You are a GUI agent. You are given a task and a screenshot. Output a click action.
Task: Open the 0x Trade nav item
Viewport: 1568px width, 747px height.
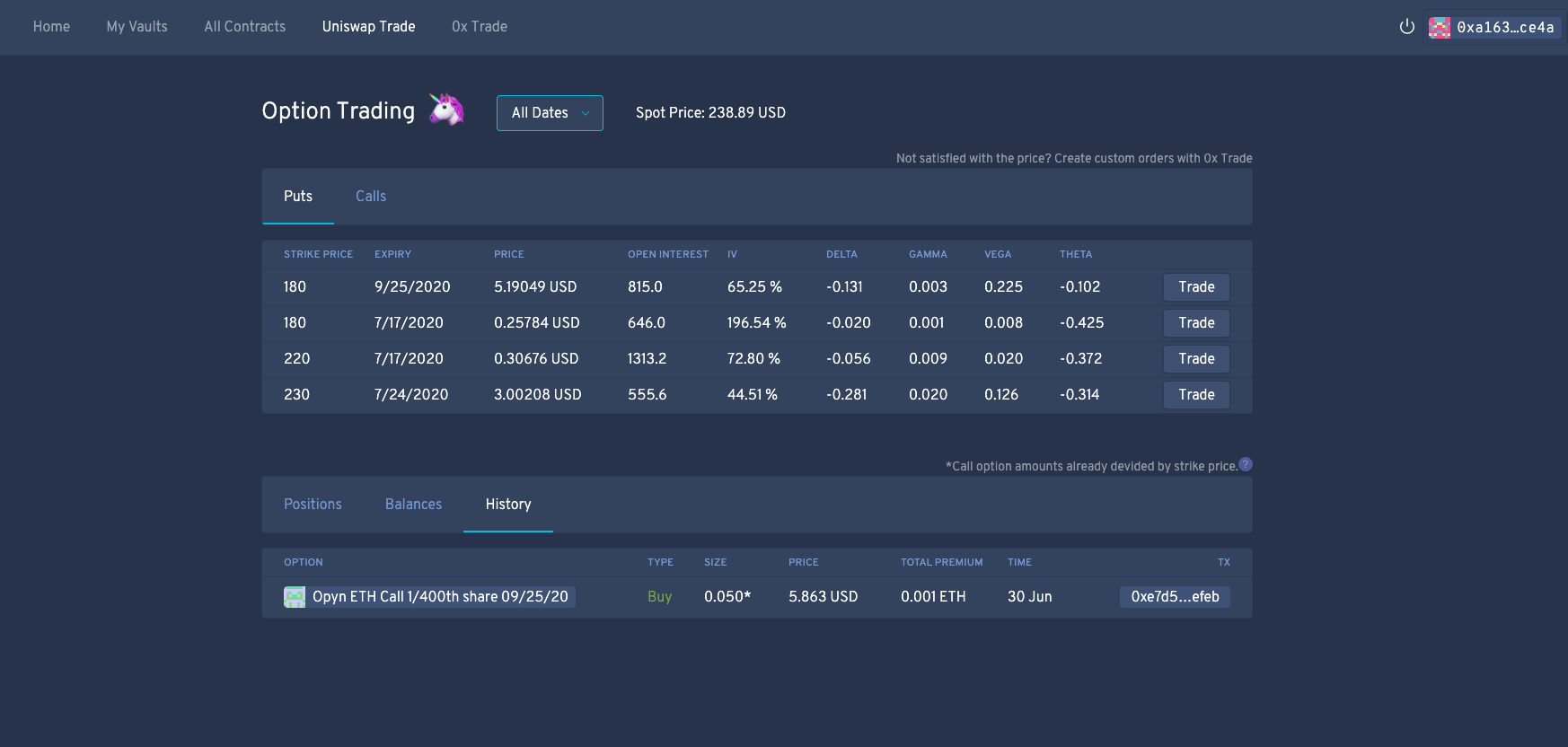tap(480, 27)
